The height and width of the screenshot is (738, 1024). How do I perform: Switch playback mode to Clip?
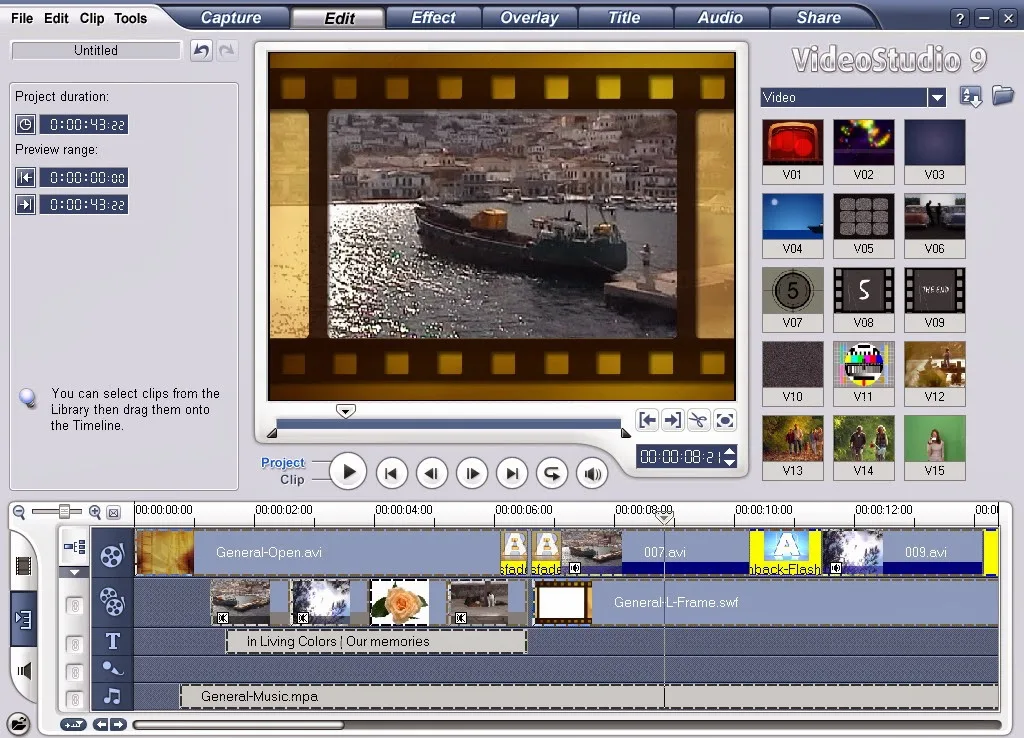tap(292, 480)
